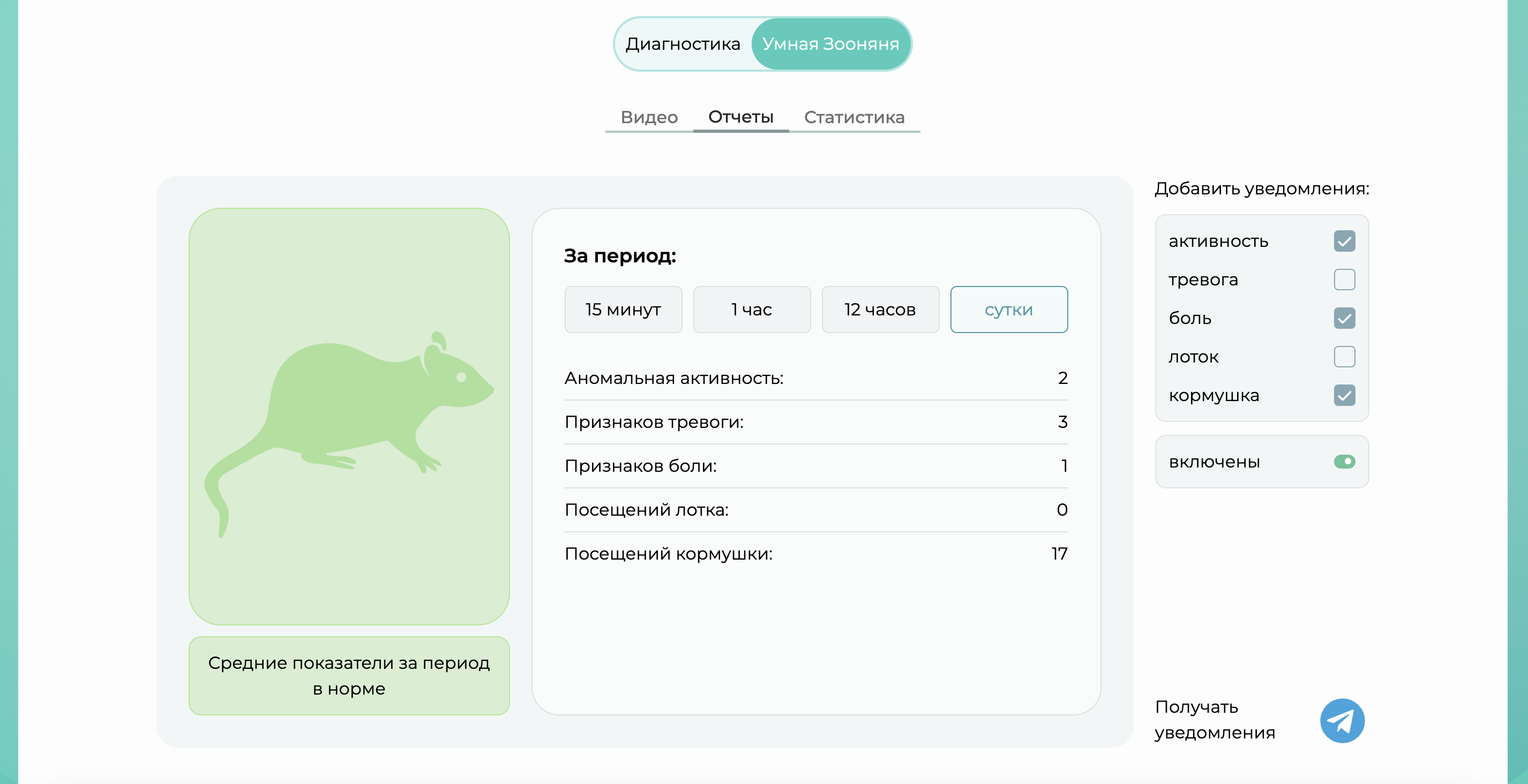Screen dimensions: 1528x784
Task: Toggle the включены notifications switch
Action: click(x=1344, y=462)
